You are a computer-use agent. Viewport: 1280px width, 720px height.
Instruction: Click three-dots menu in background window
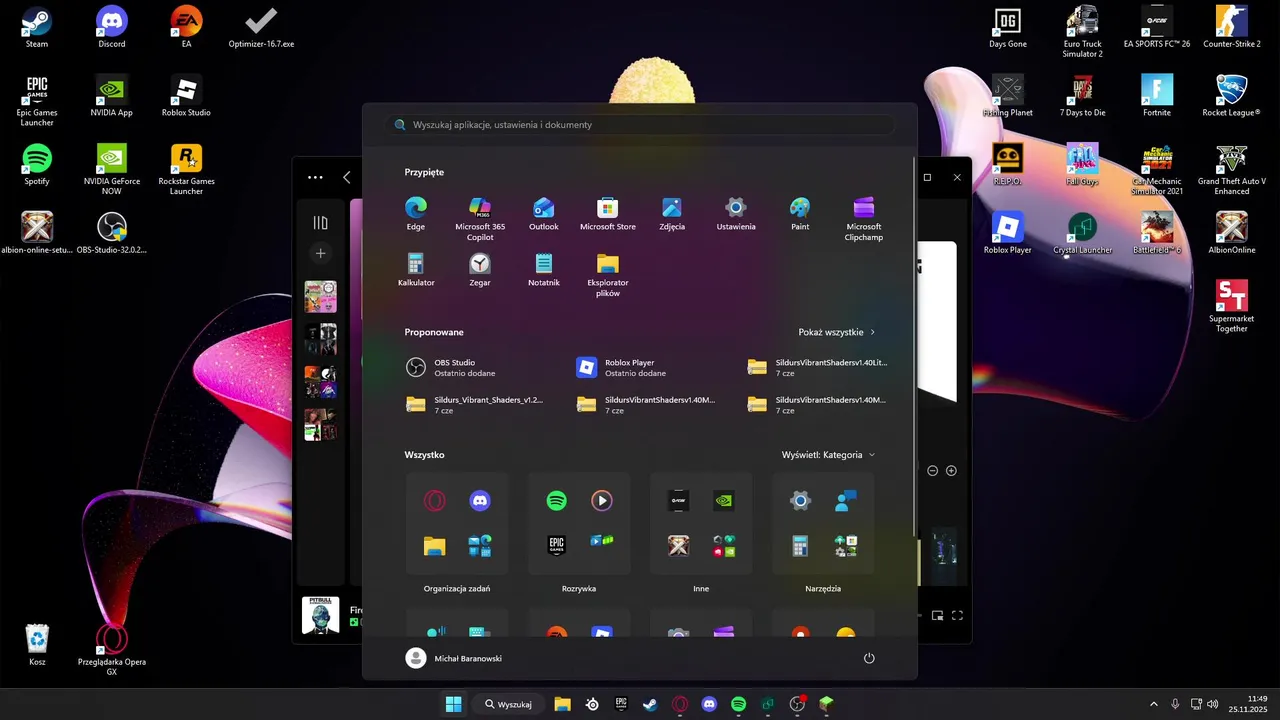[315, 177]
